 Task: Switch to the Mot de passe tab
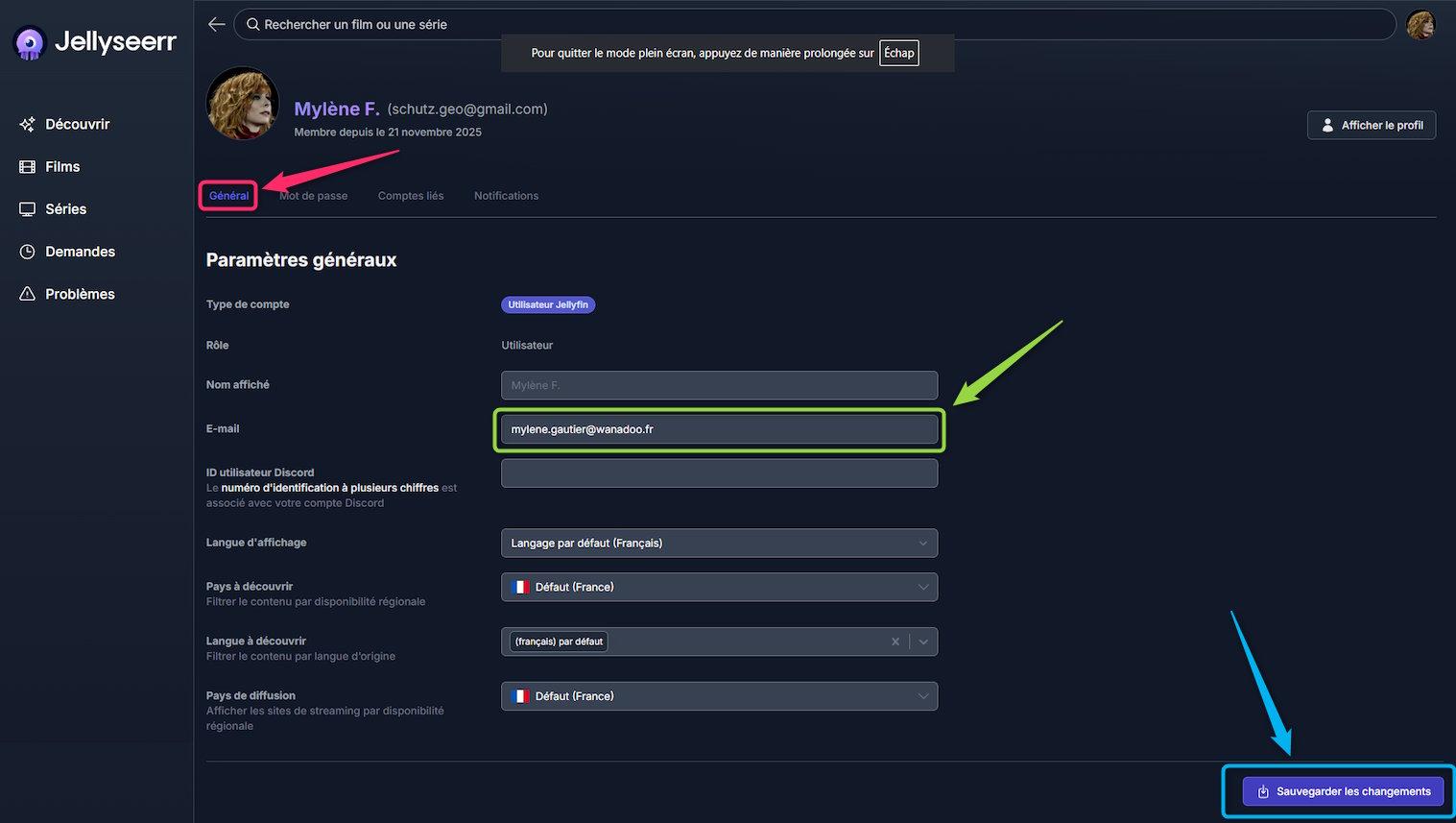click(314, 196)
